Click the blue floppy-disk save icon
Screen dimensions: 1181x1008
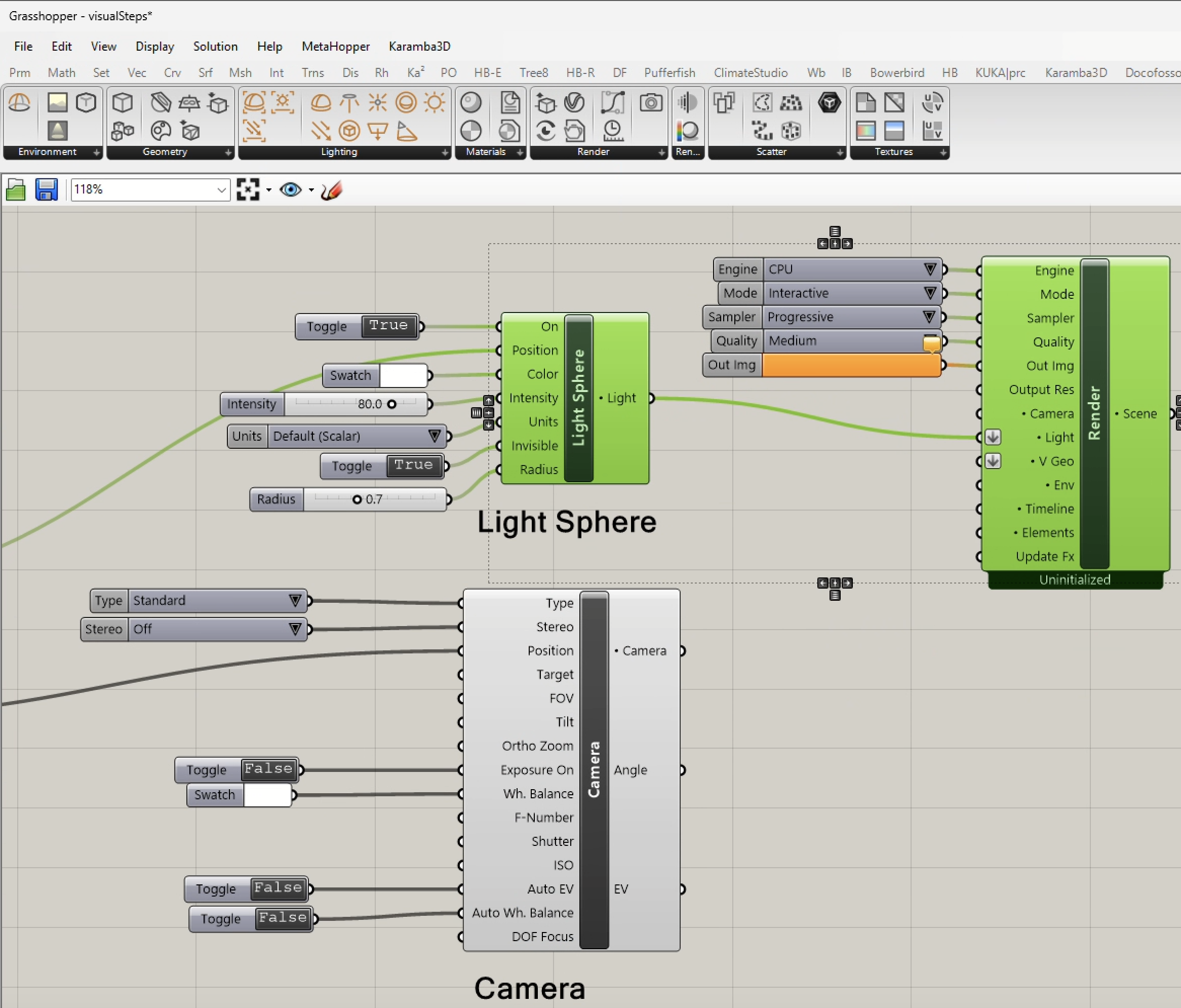pyautogui.click(x=46, y=190)
